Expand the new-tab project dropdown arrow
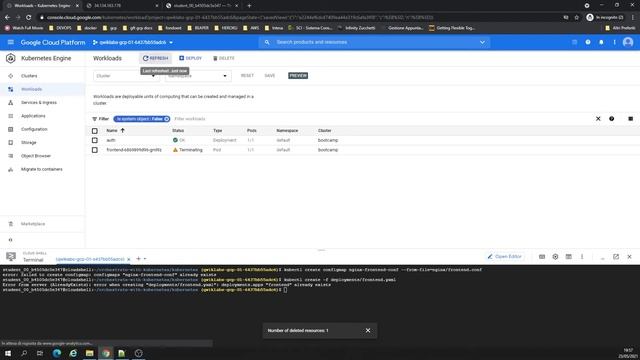The width and height of the screenshot is (640, 360). pyautogui.click(x=145, y=259)
